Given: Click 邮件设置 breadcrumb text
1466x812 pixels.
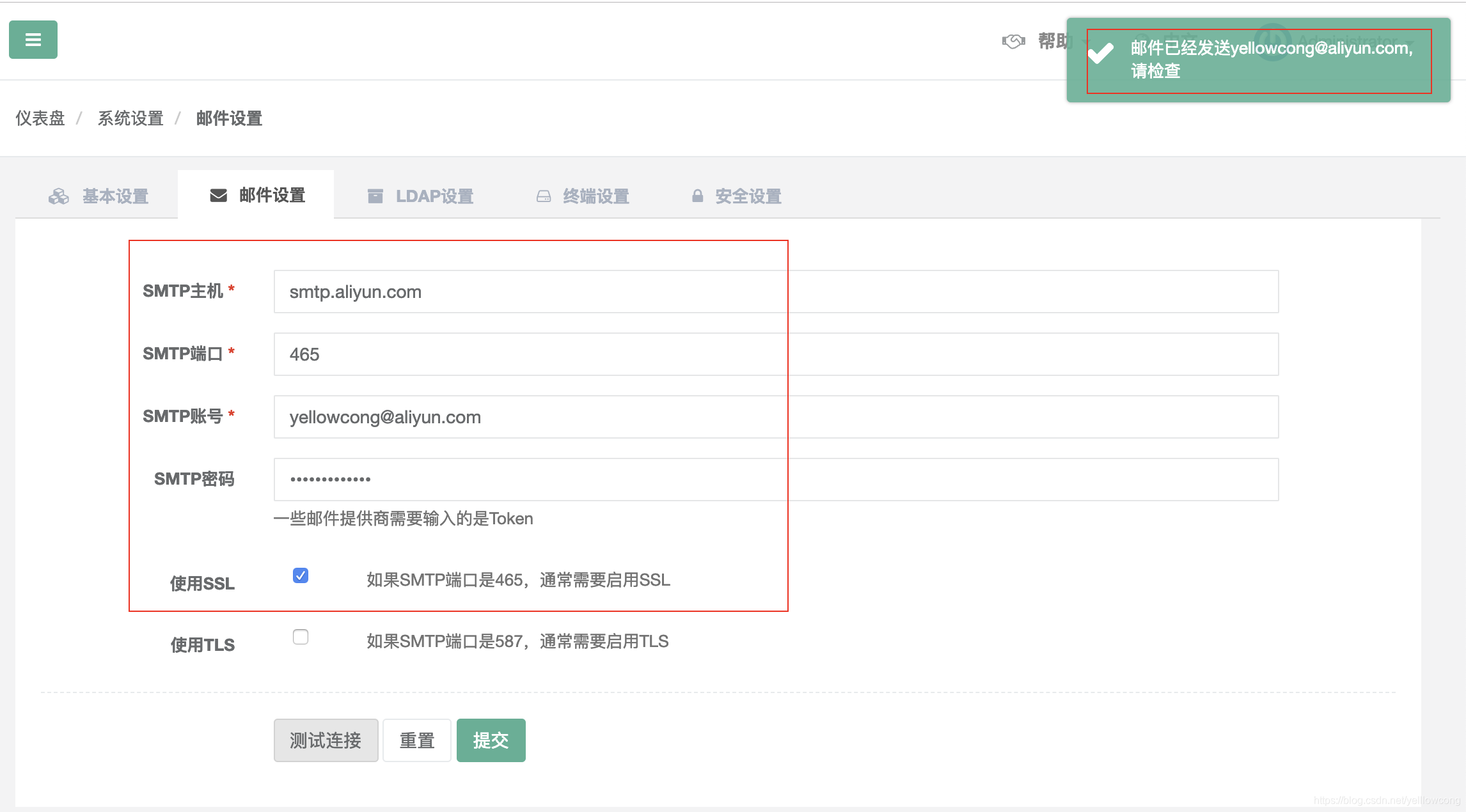Looking at the screenshot, I should (229, 118).
